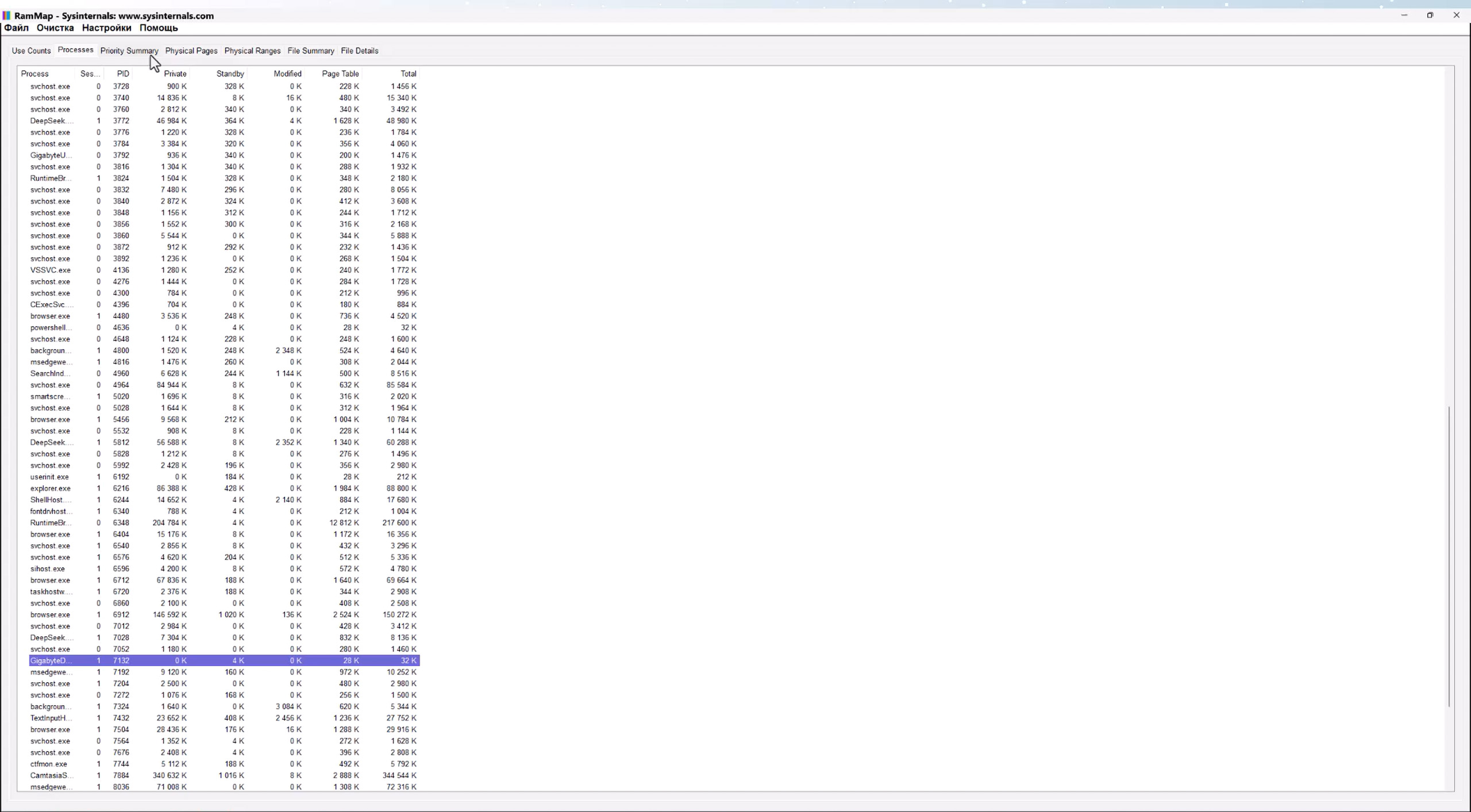Select the msedgewe row with PID 8036

(x=224, y=787)
